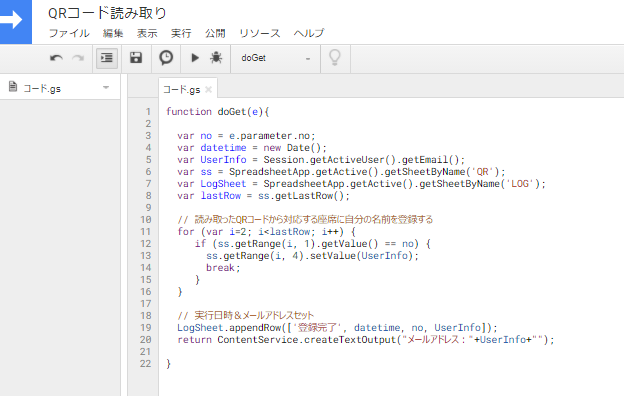Open current project's triggers clock icon

point(166,58)
